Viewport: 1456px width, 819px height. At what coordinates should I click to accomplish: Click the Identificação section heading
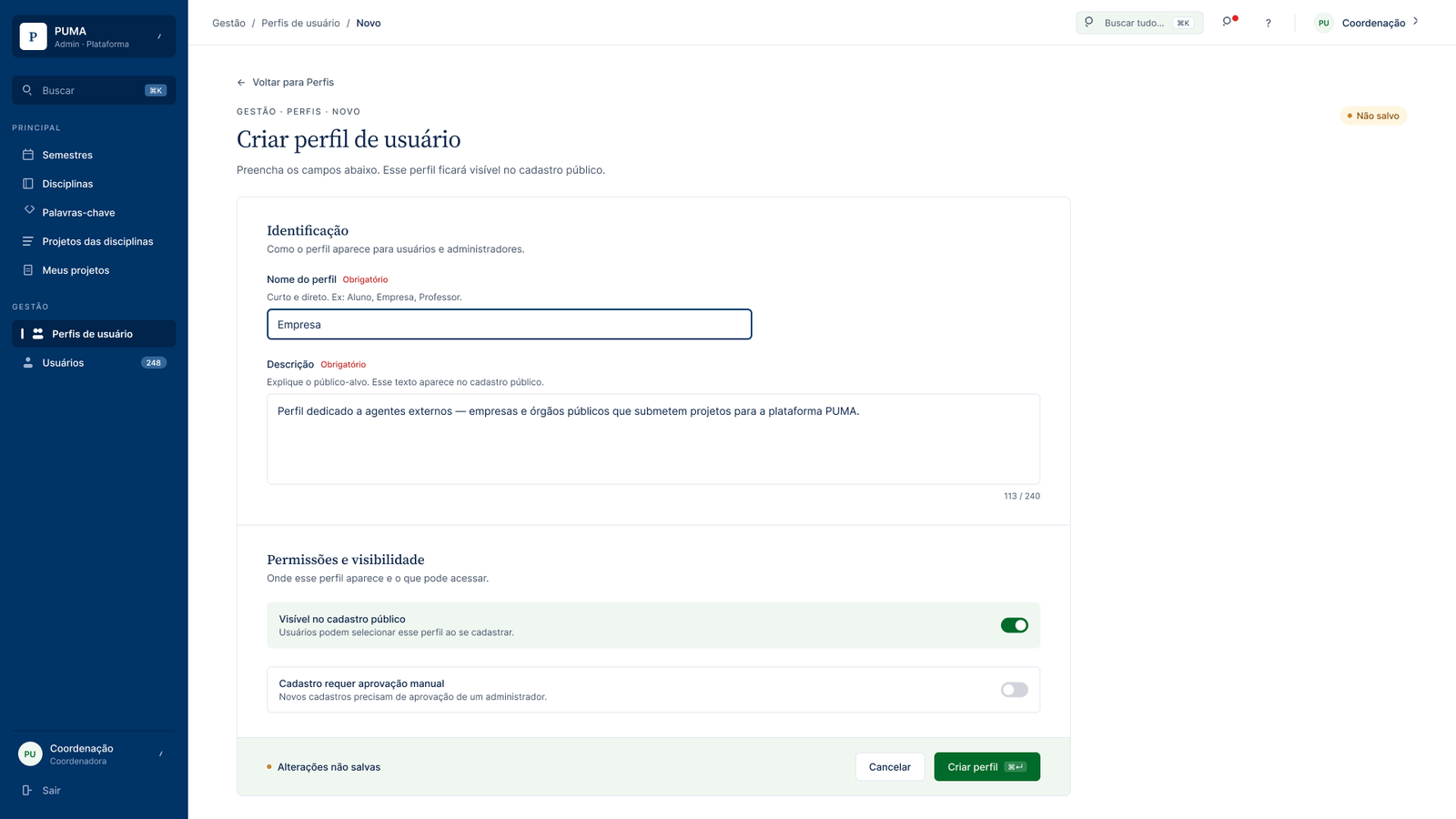pyautogui.click(x=308, y=231)
